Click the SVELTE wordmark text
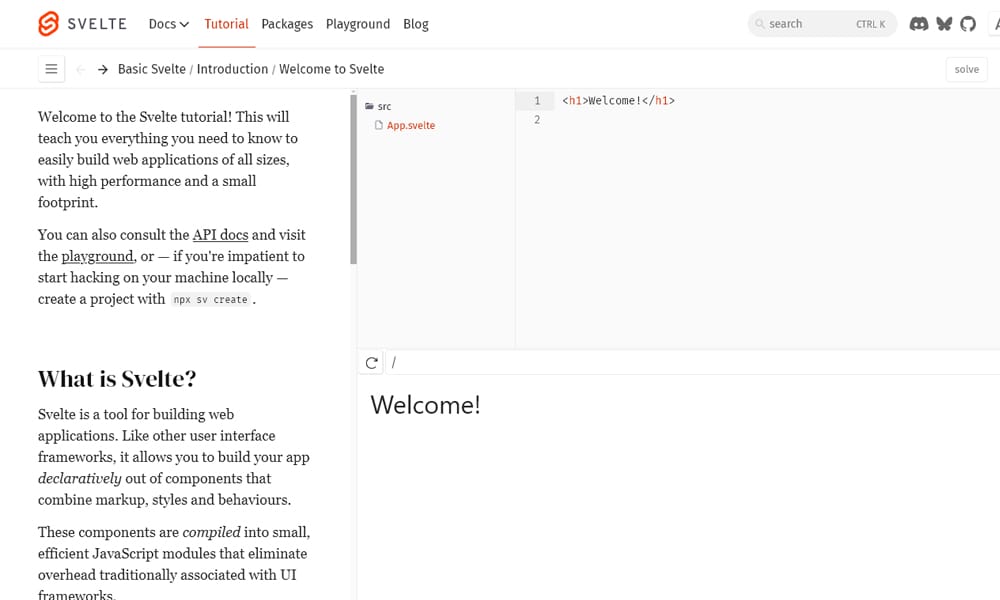Screen dimensions: 1000x600 (x=97, y=24)
